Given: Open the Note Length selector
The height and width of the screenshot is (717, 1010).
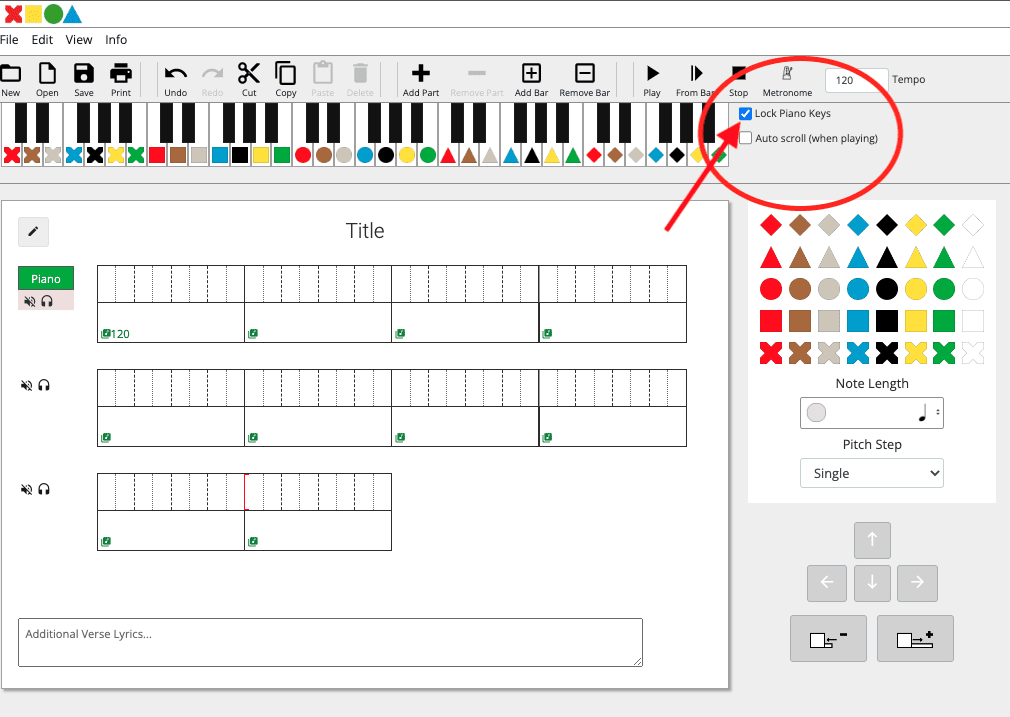Looking at the screenshot, I should click(871, 413).
